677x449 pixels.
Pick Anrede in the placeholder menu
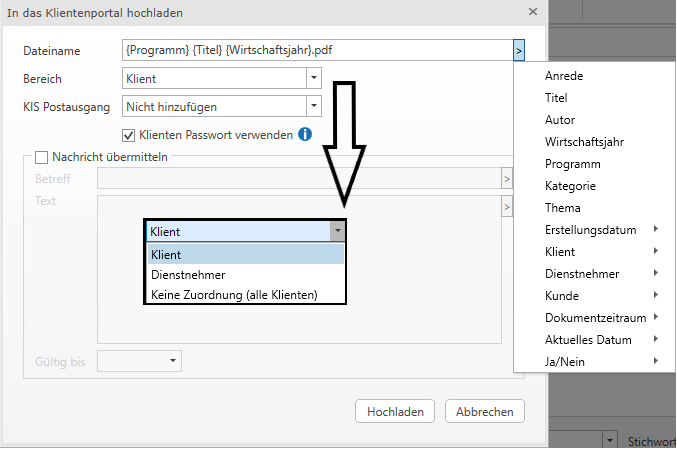click(x=564, y=76)
